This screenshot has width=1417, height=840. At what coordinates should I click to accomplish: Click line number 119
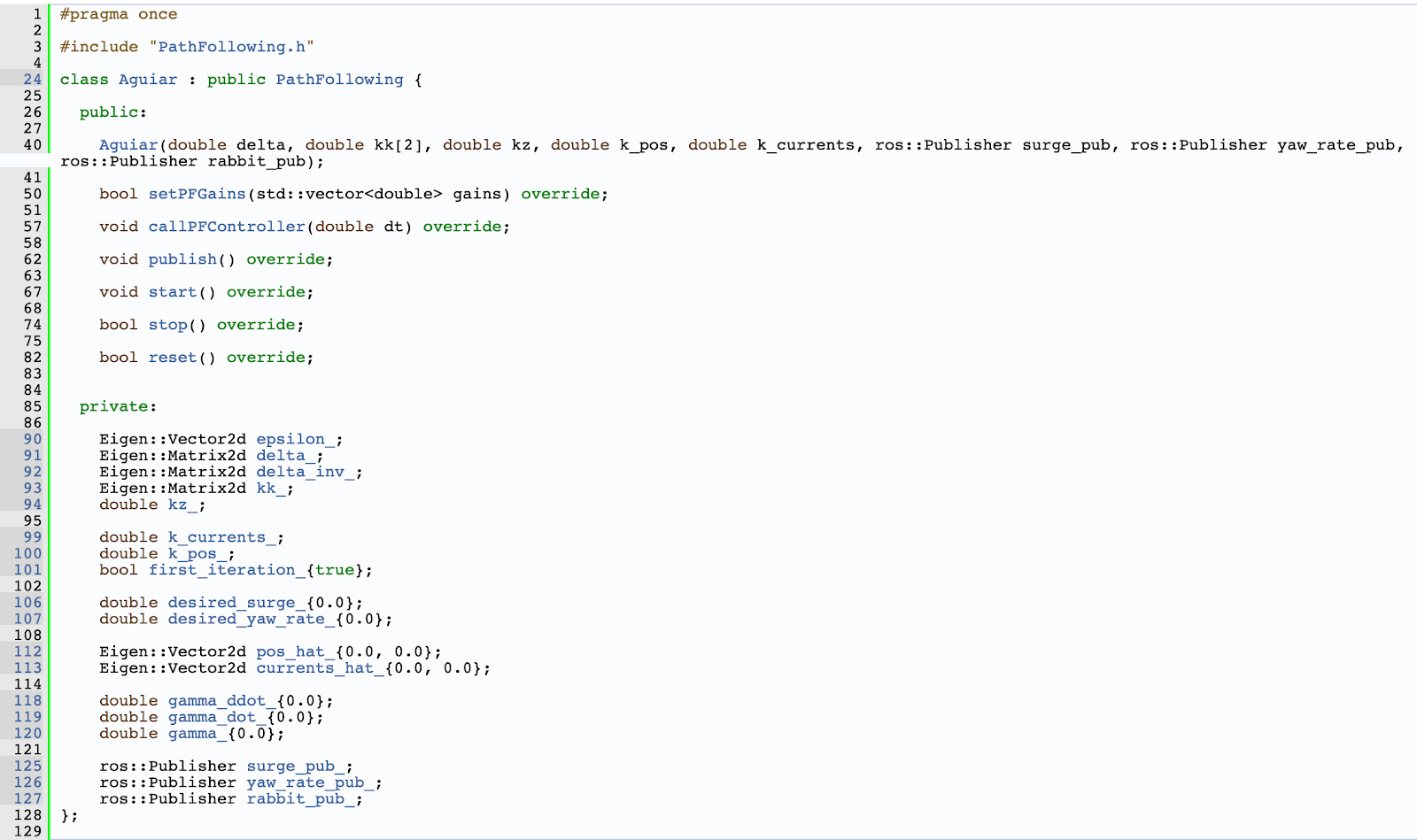(x=27, y=718)
